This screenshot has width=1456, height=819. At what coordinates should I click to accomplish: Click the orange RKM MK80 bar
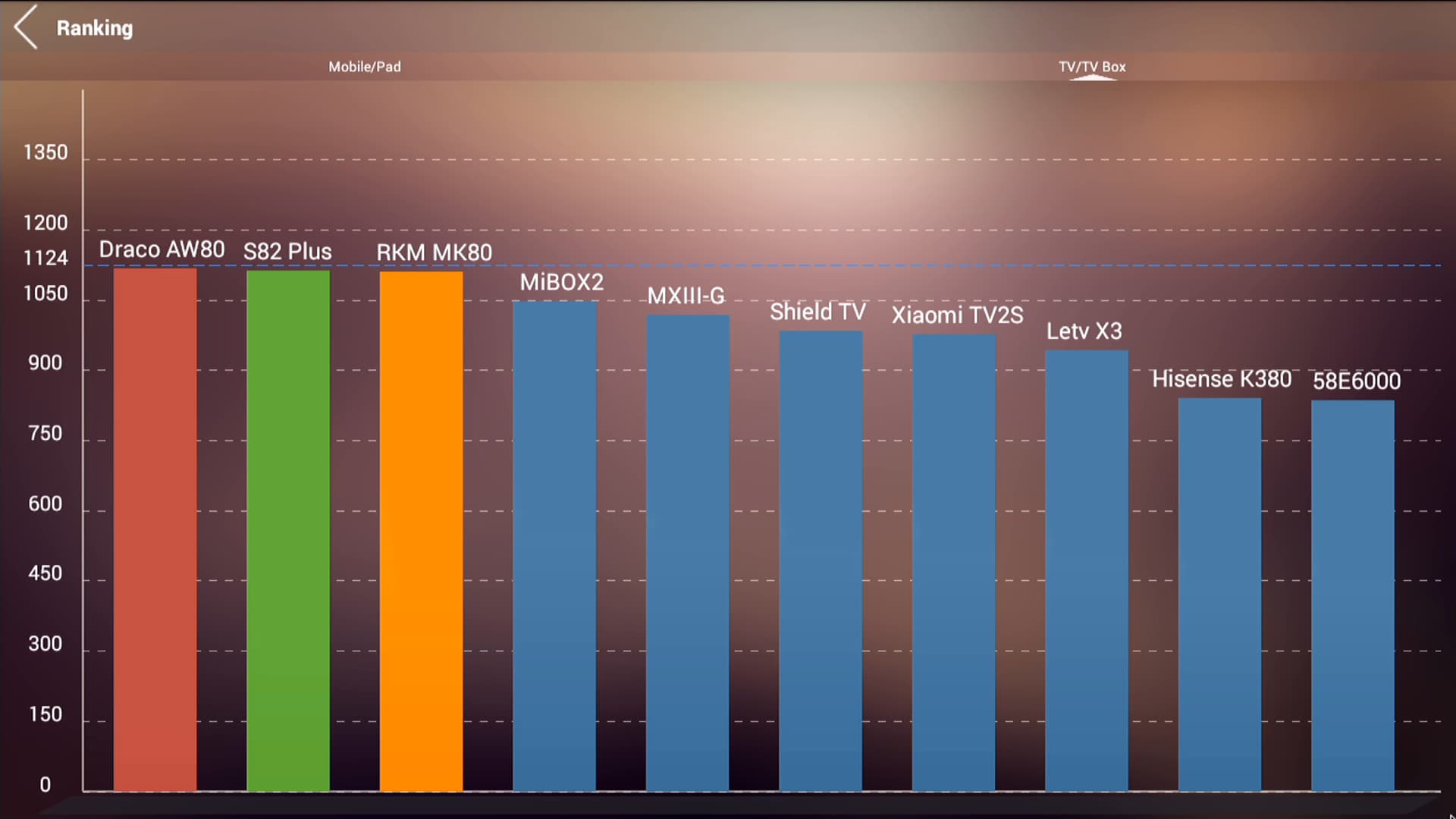422,531
